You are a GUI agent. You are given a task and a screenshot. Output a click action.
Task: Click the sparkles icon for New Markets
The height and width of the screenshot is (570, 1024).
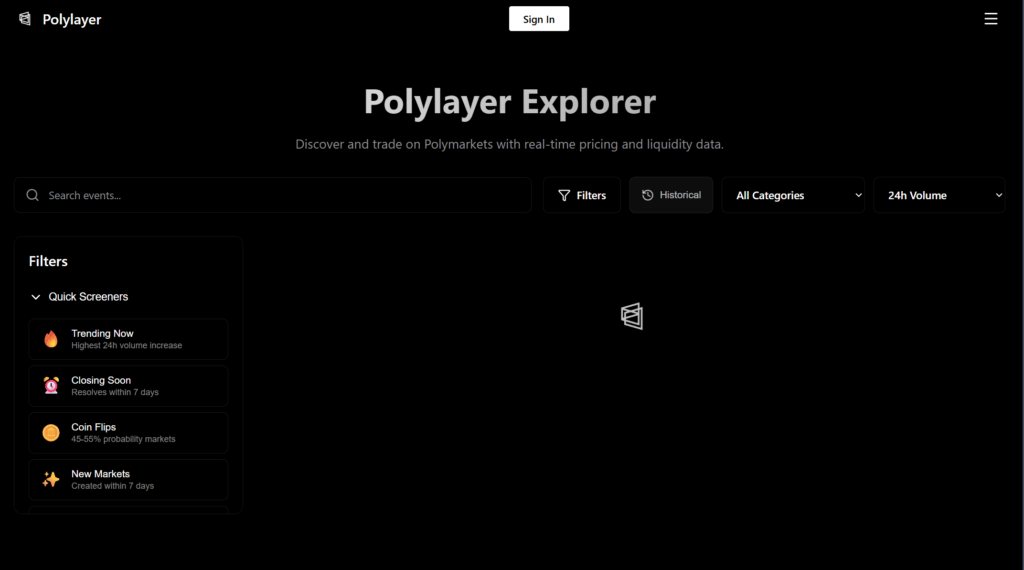tap(51, 480)
